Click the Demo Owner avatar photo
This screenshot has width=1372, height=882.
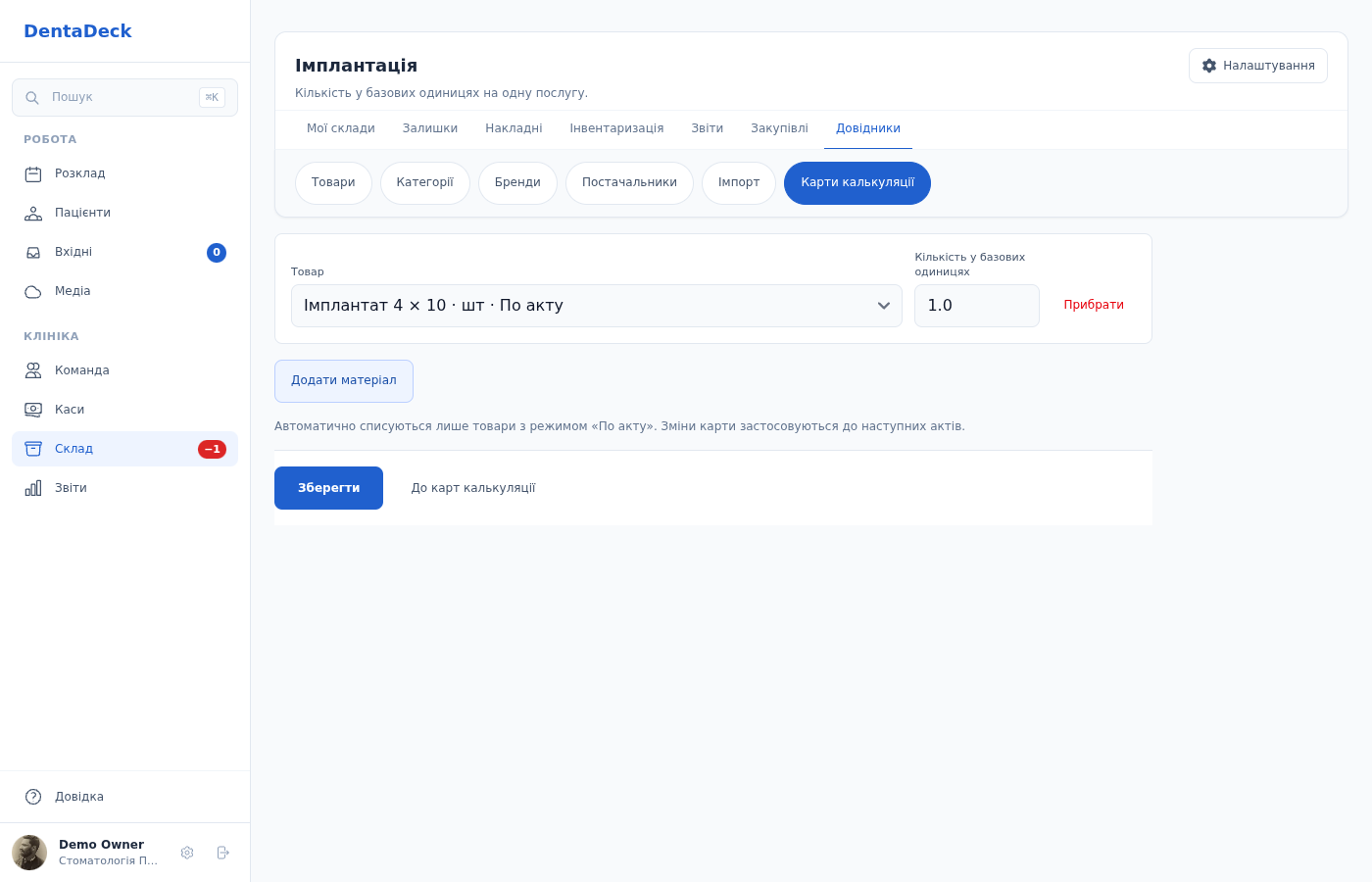click(29, 853)
